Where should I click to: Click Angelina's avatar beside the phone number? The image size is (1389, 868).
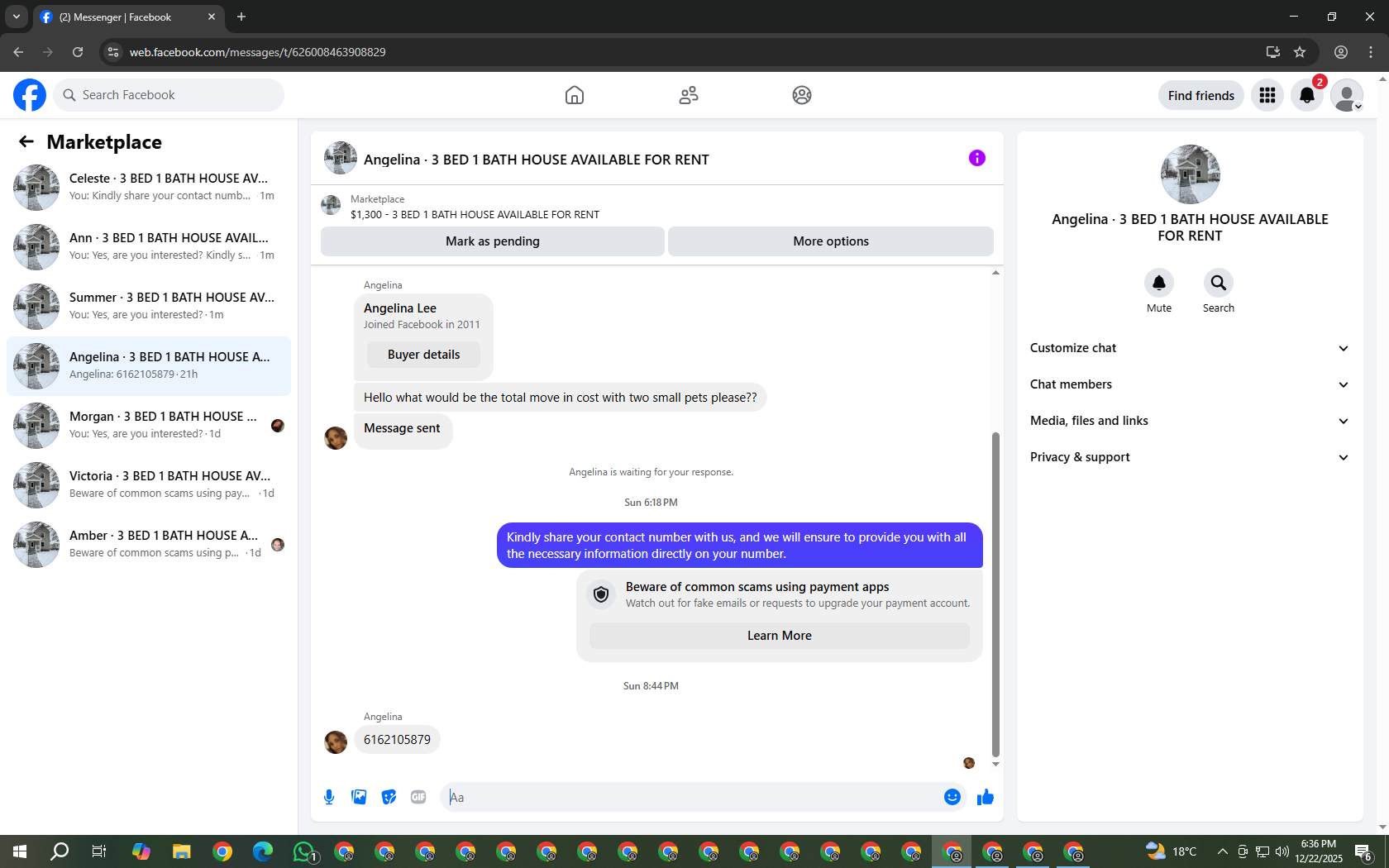(336, 742)
